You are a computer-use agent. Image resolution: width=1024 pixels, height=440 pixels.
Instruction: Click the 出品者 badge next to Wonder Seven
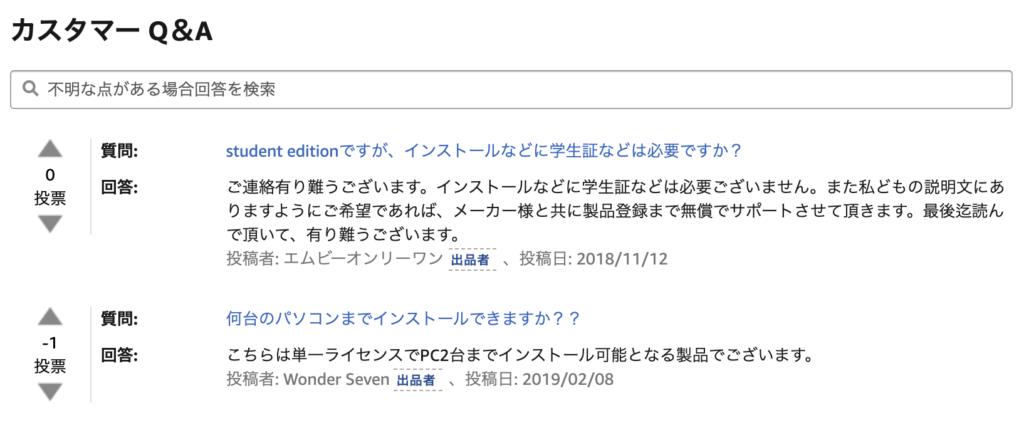418,380
